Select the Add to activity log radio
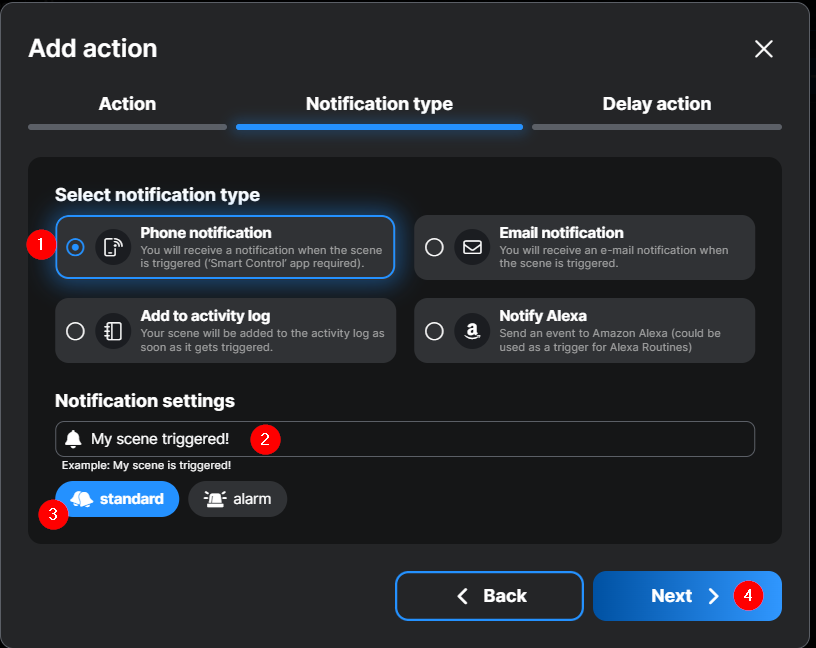This screenshot has width=816, height=648. pyautogui.click(x=75, y=331)
